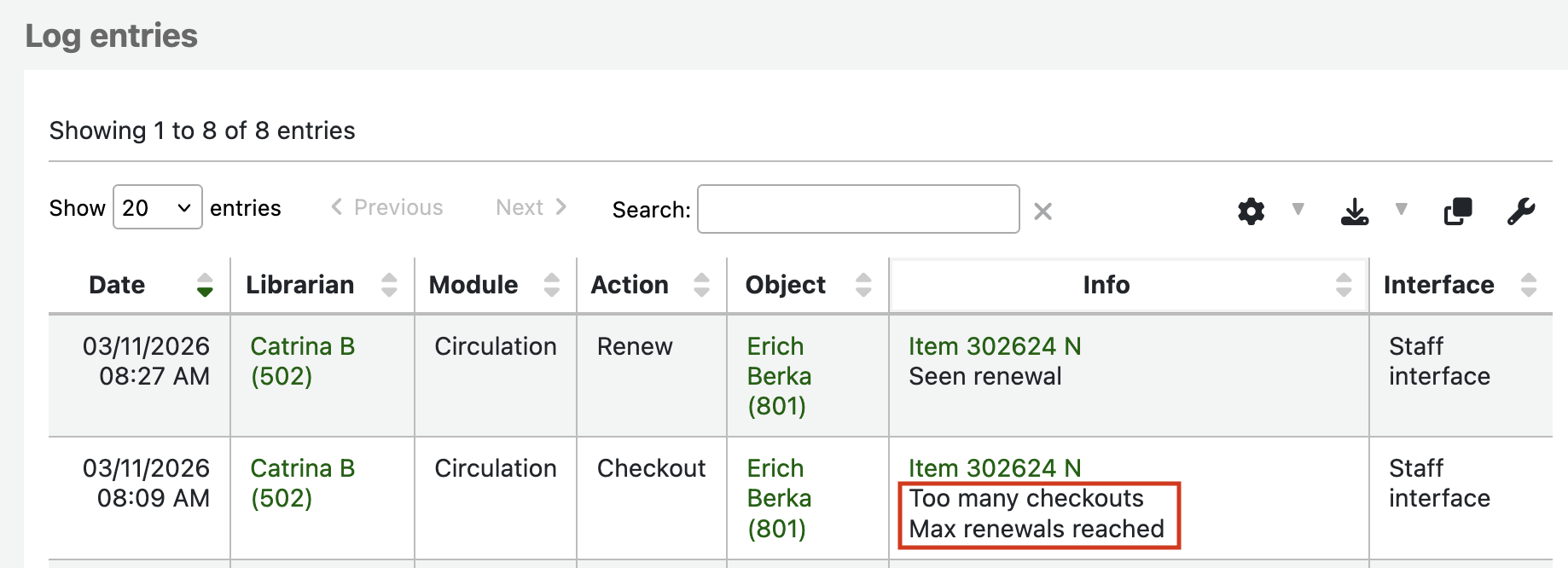The width and height of the screenshot is (1568, 568).
Task: Go to the Next page
Action: point(531,207)
